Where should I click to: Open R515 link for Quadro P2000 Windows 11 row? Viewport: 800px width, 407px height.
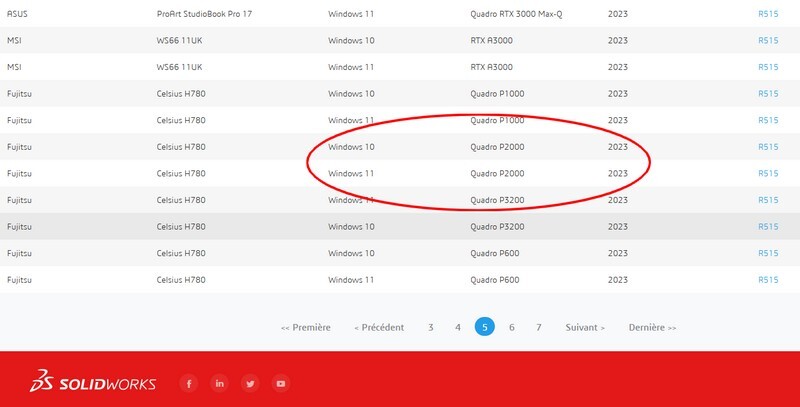pos(768,173)
